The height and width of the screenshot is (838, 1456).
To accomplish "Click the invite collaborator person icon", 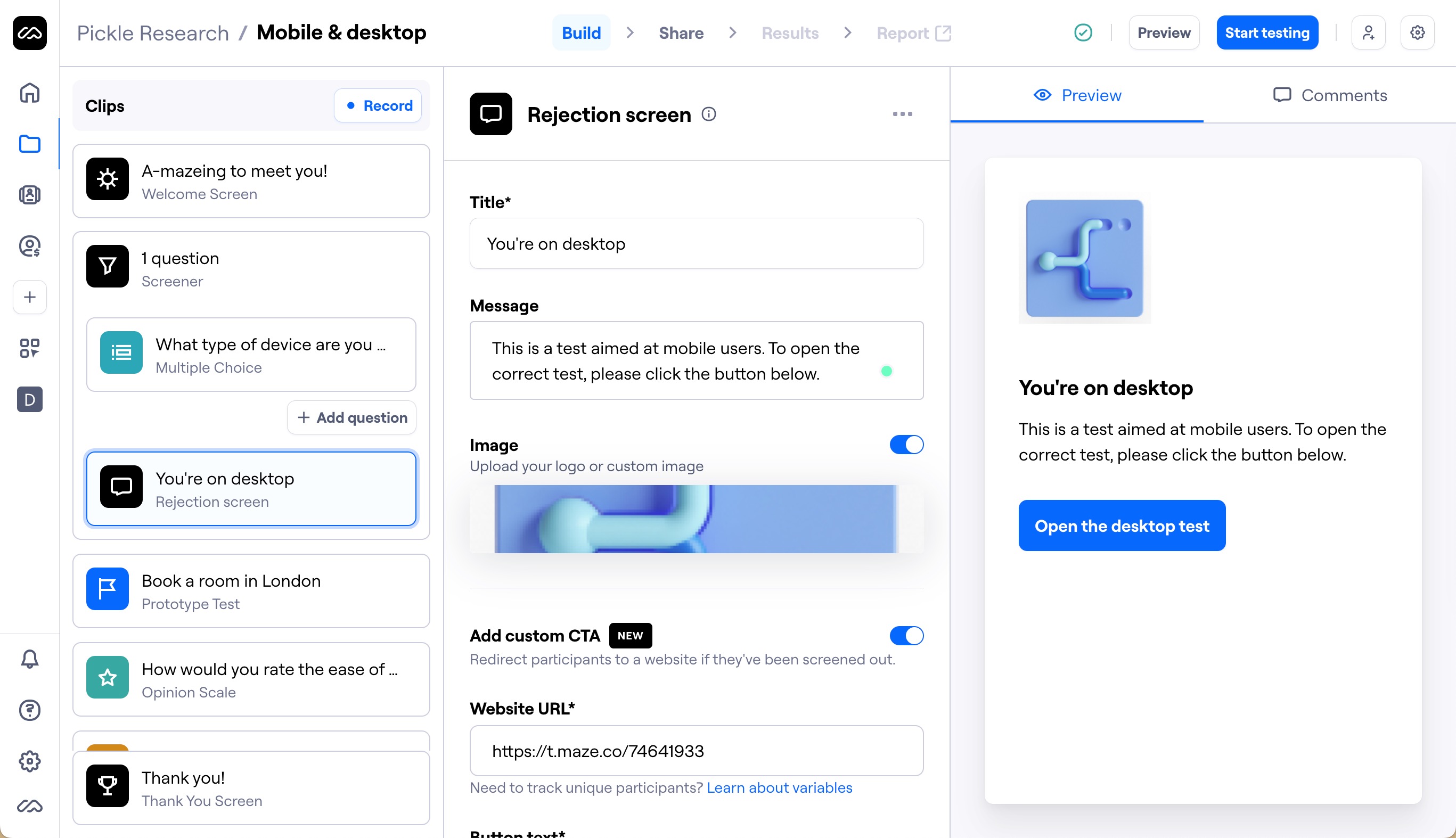I will click(x=1369, y=33).
